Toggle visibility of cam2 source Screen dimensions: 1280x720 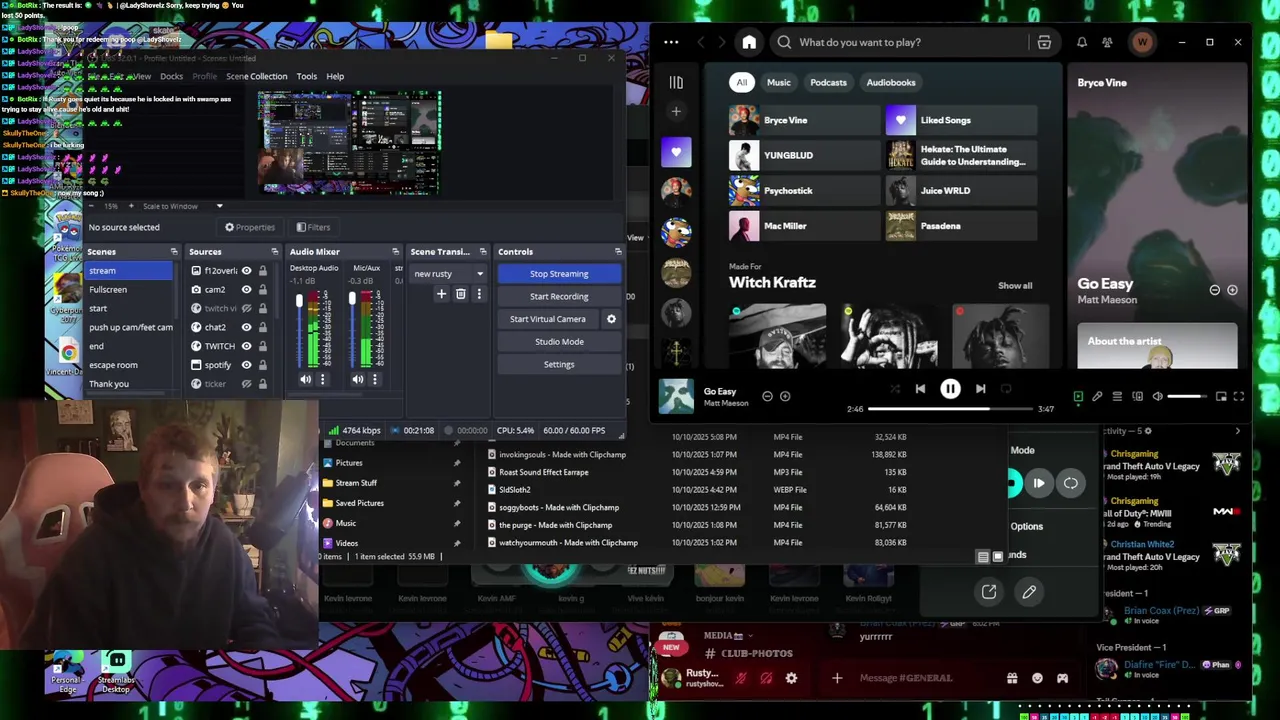point(246,290)
